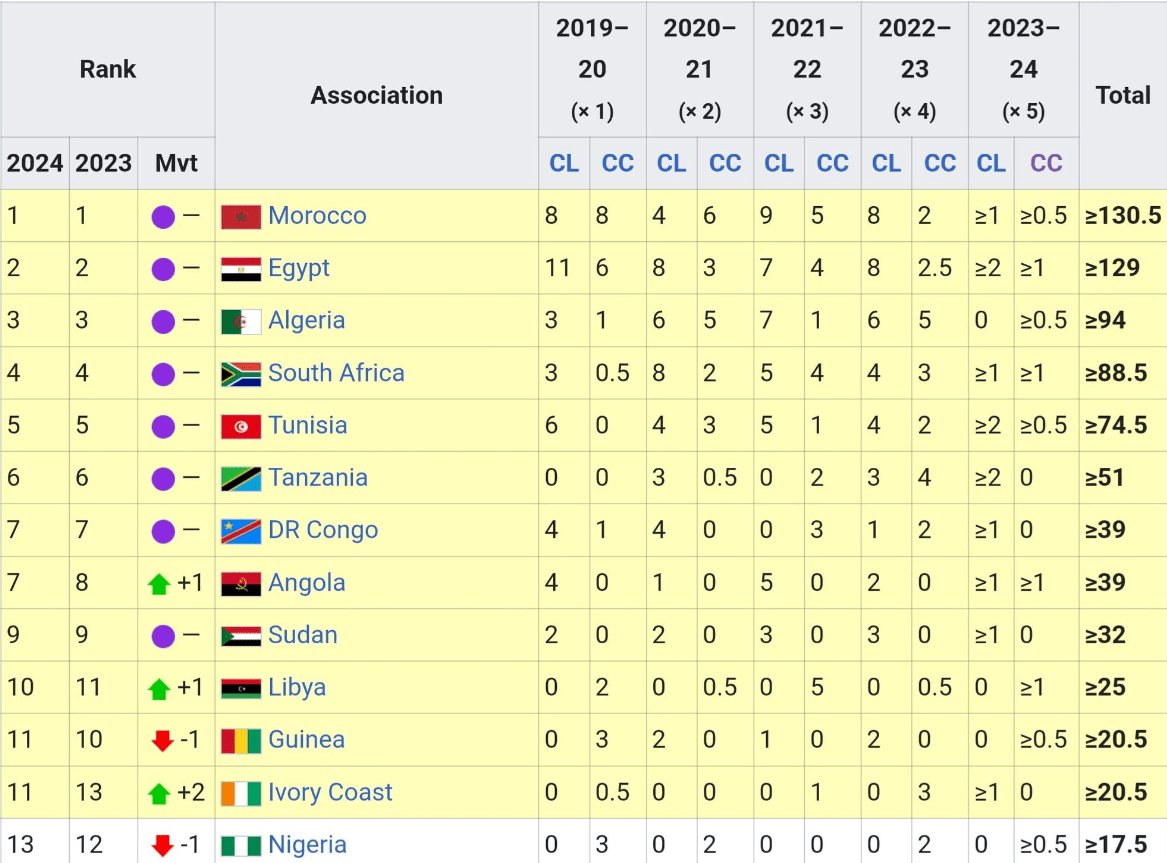Click Sudan's purple no-movement circle
Image resolution: width=1167 pixels, height=863 pixels.
pyautogui.click(x=163, y=636)
